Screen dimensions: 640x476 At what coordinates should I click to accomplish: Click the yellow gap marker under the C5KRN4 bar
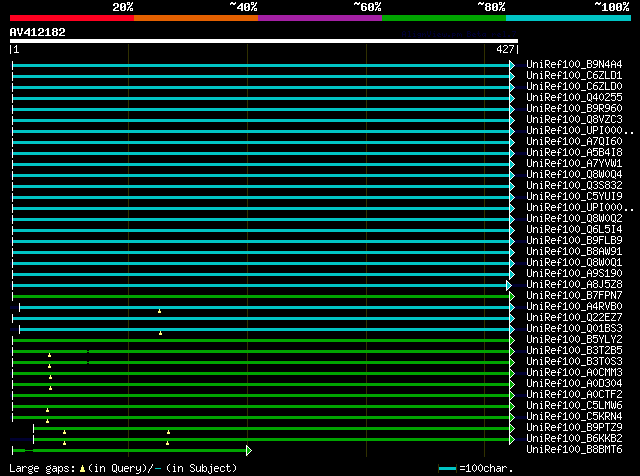pos(47,421)
